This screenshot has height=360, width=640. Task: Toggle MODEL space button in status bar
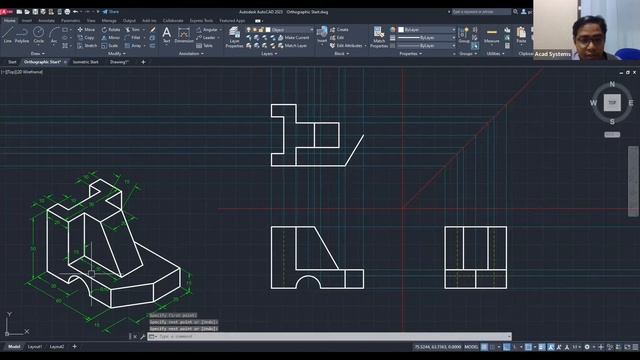(471, 347)
